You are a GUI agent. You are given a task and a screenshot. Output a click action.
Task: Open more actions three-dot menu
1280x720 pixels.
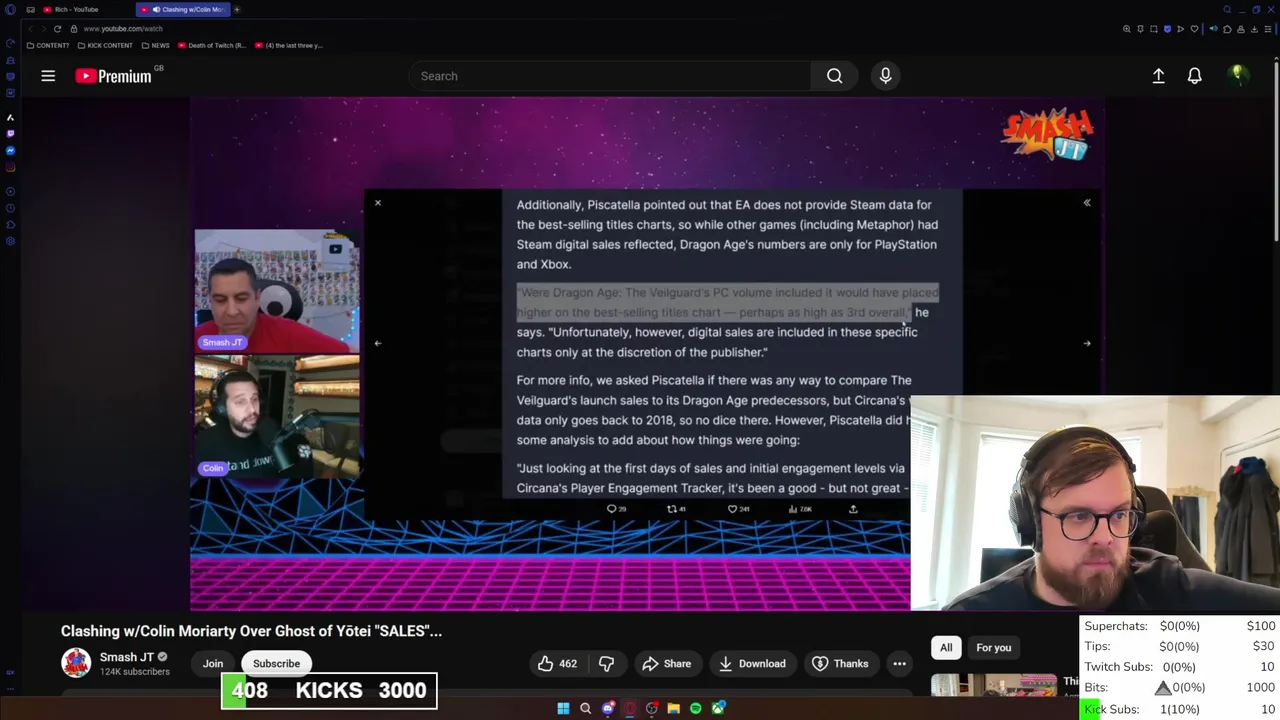899,664
